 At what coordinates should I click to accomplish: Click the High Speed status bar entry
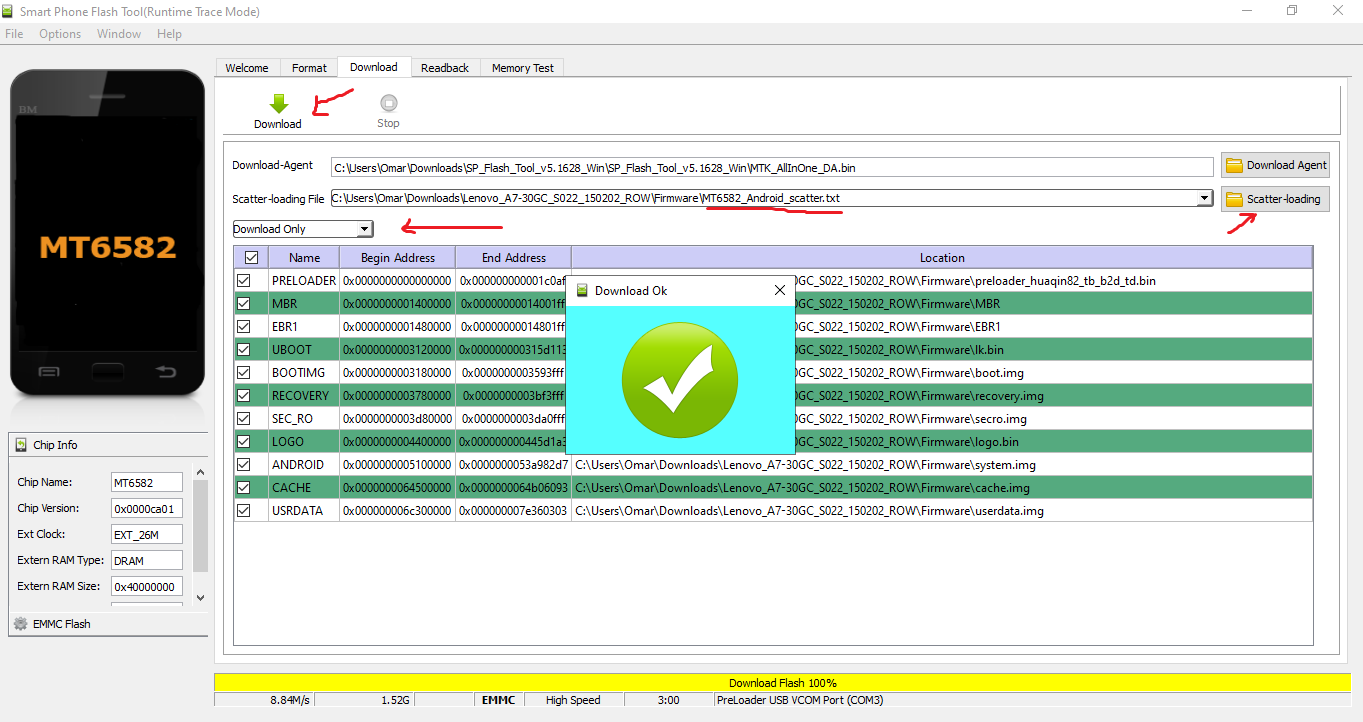click(x=573, y=700)
